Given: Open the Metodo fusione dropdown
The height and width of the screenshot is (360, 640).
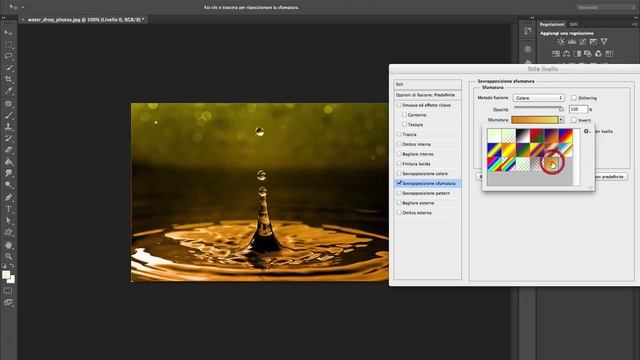Looking at the screenshot, I should (x=539, y=98).
